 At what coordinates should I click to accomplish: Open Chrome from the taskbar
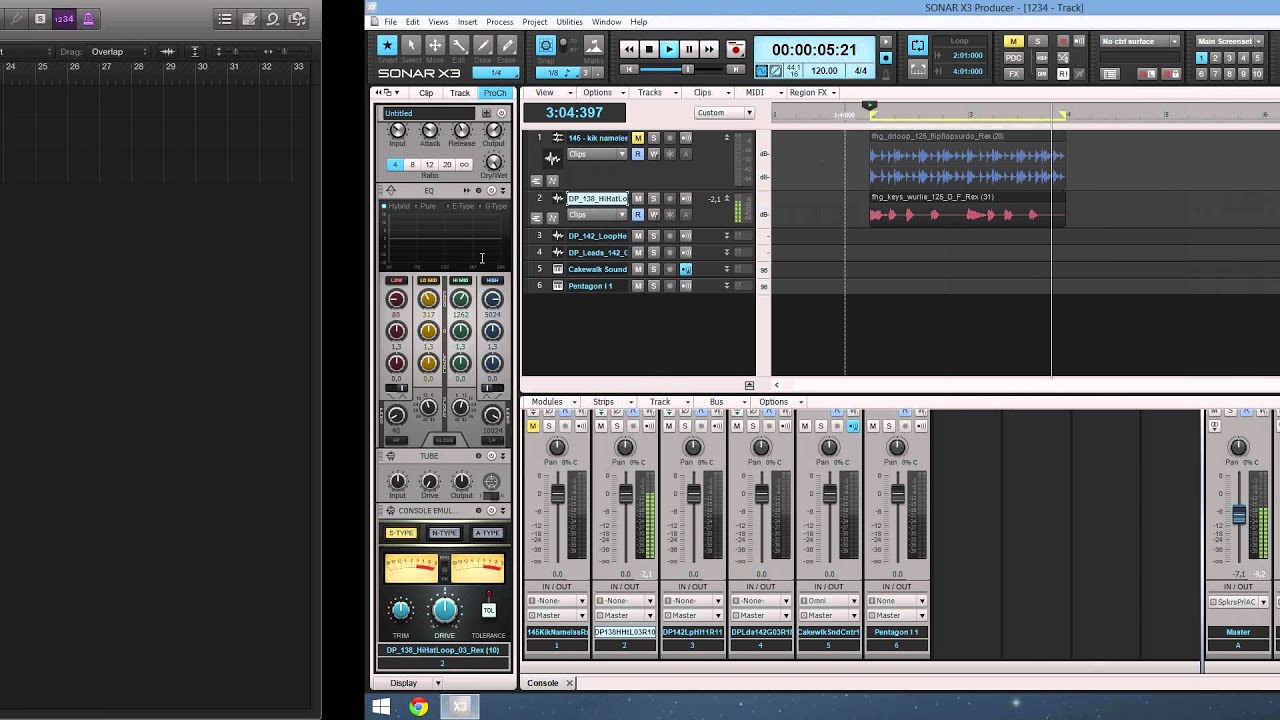(418, 706)
